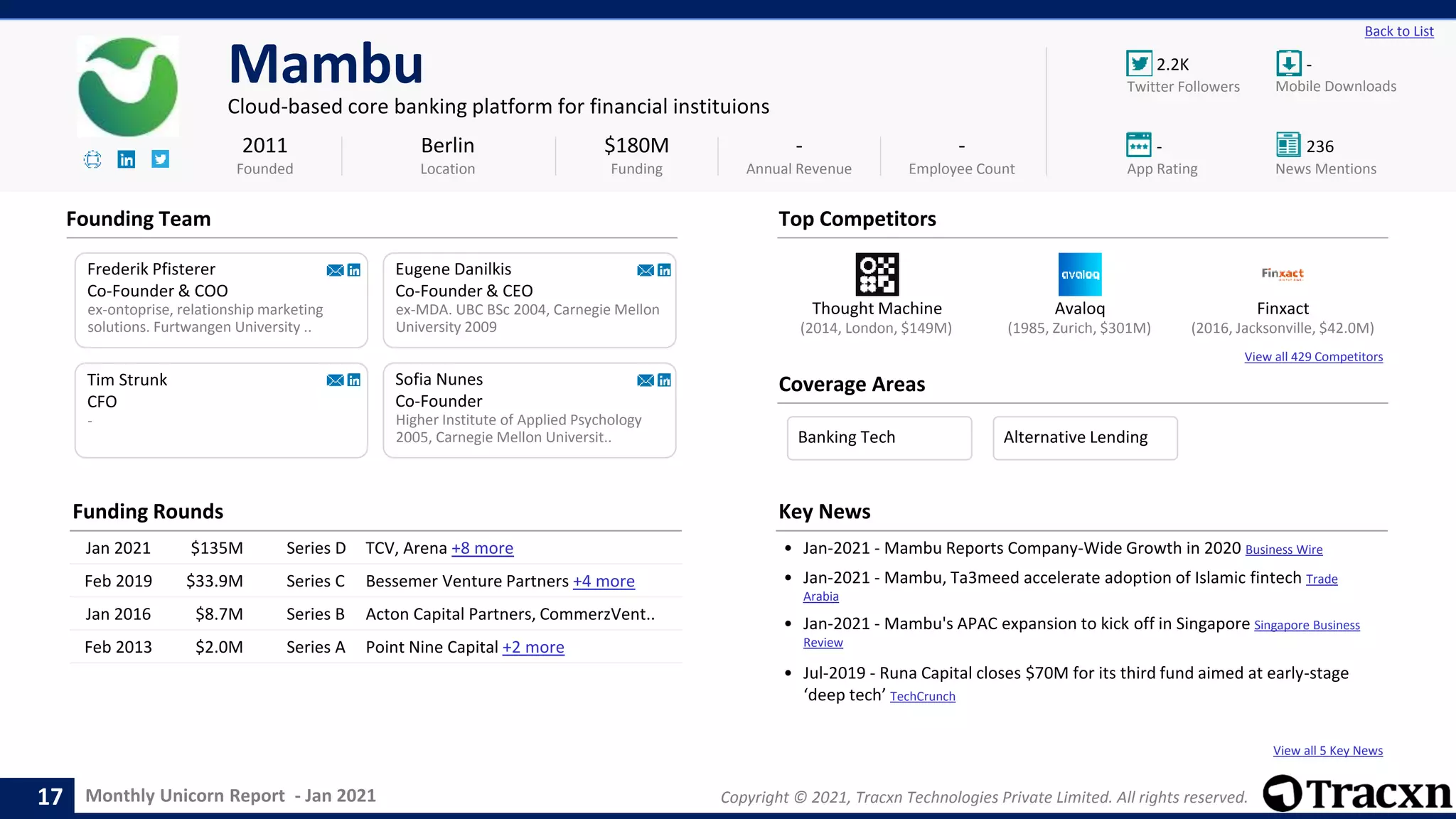Click the News Mentions icon
This screenshot has height=819, width=1456.
click(x=1288, y=145)
